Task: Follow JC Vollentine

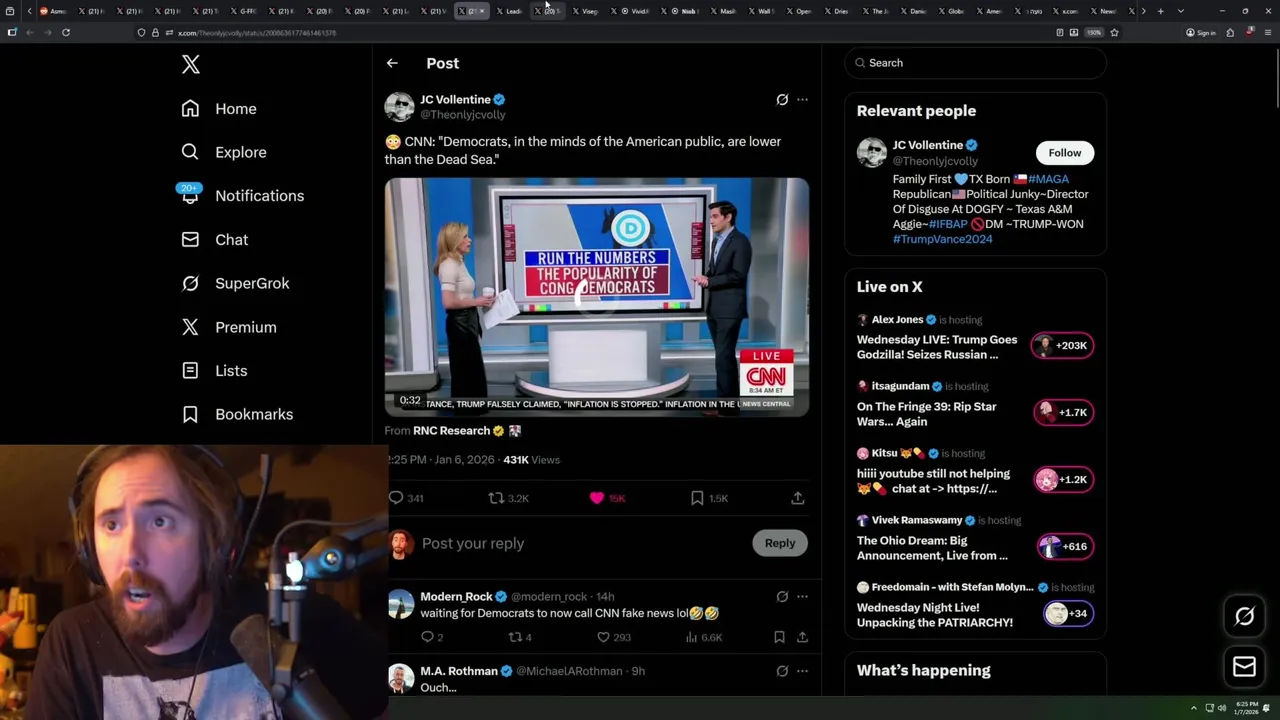Action: [x=1065, y=153]
